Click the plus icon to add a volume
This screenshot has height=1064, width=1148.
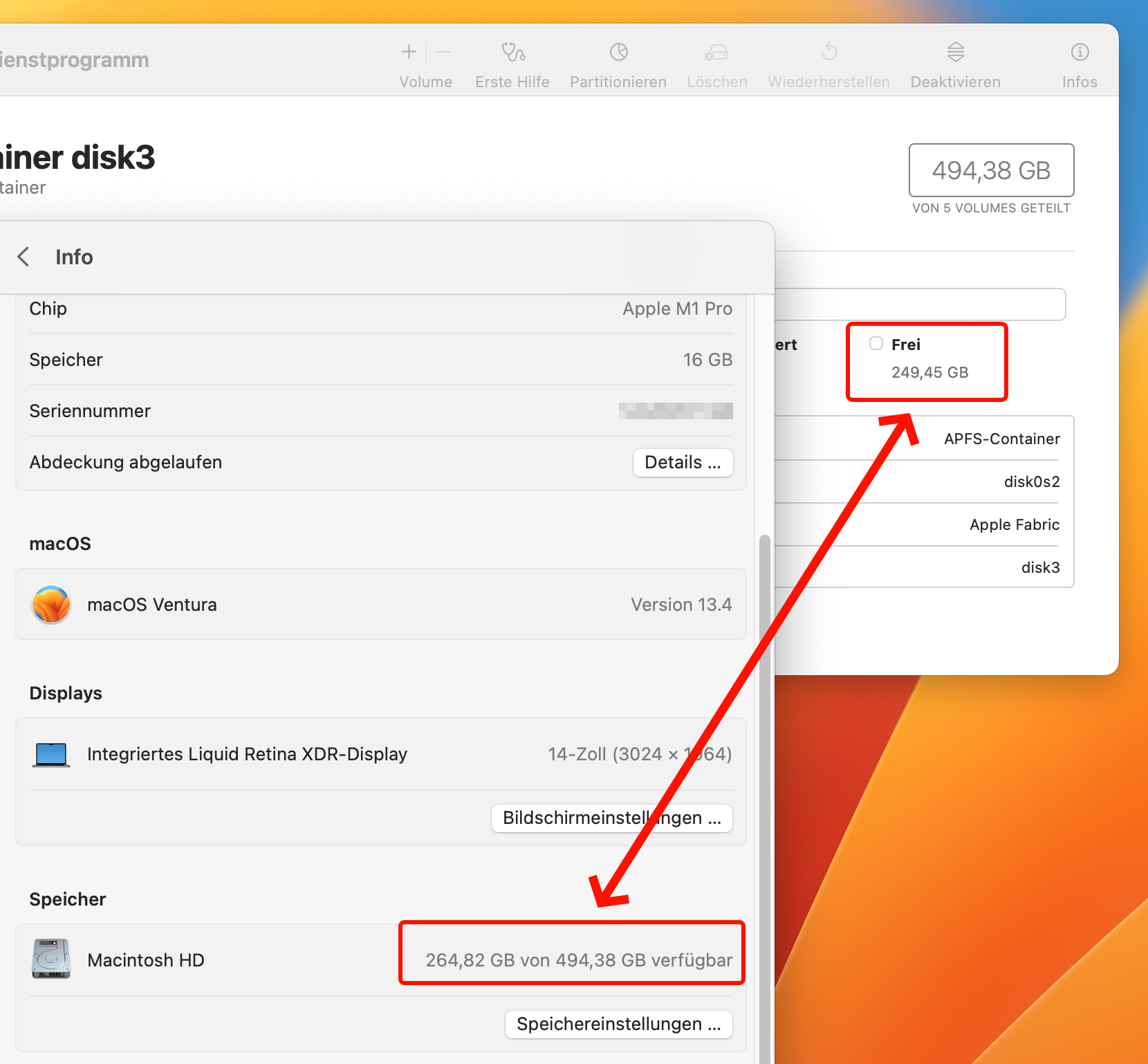coord(409,53)
